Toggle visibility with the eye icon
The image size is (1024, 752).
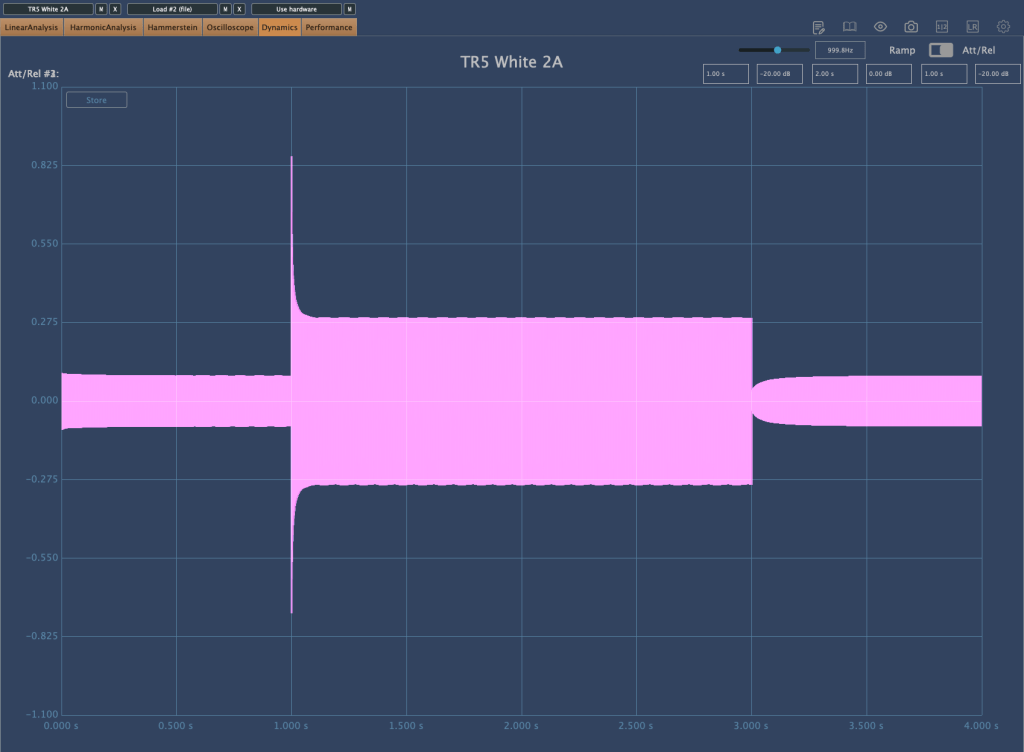coord(880,27)
